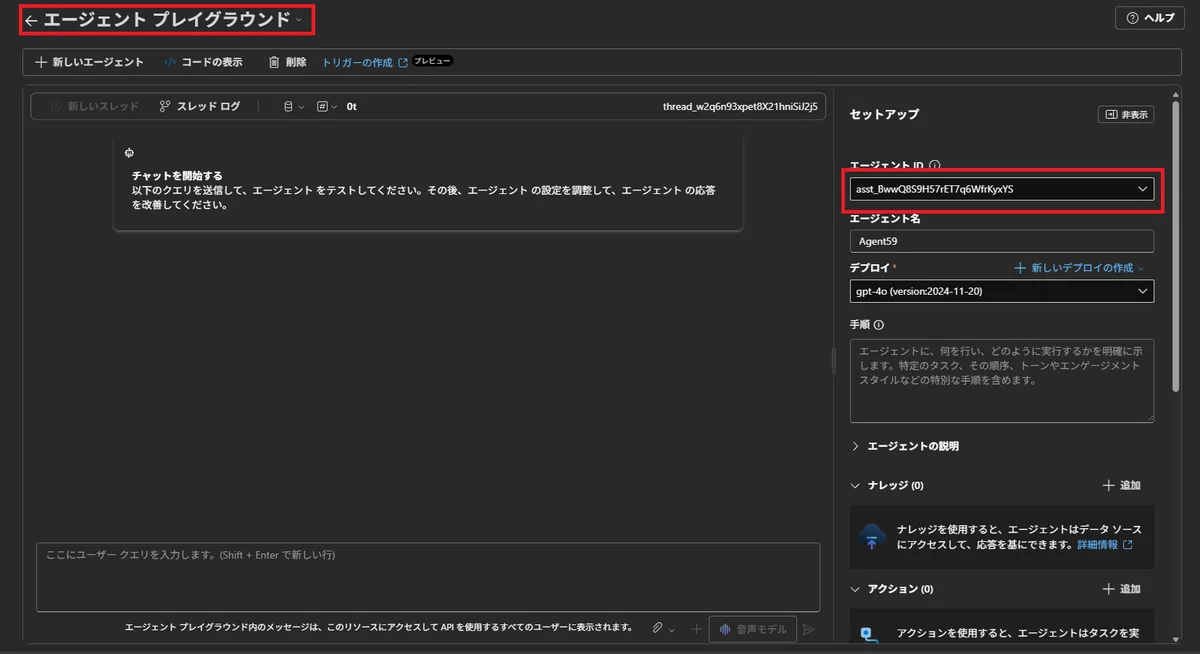Focus the user query input box
The image size is (1200, 654).
pos(428,577)
